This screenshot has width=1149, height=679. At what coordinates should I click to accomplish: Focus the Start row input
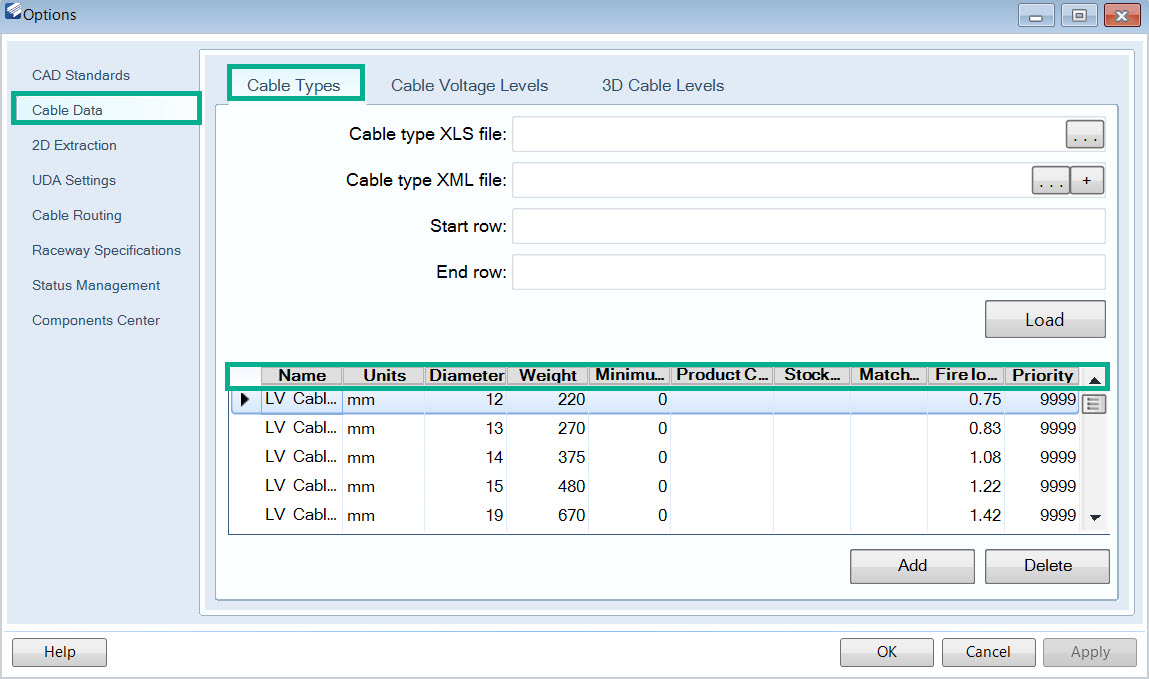click(808, 226)
